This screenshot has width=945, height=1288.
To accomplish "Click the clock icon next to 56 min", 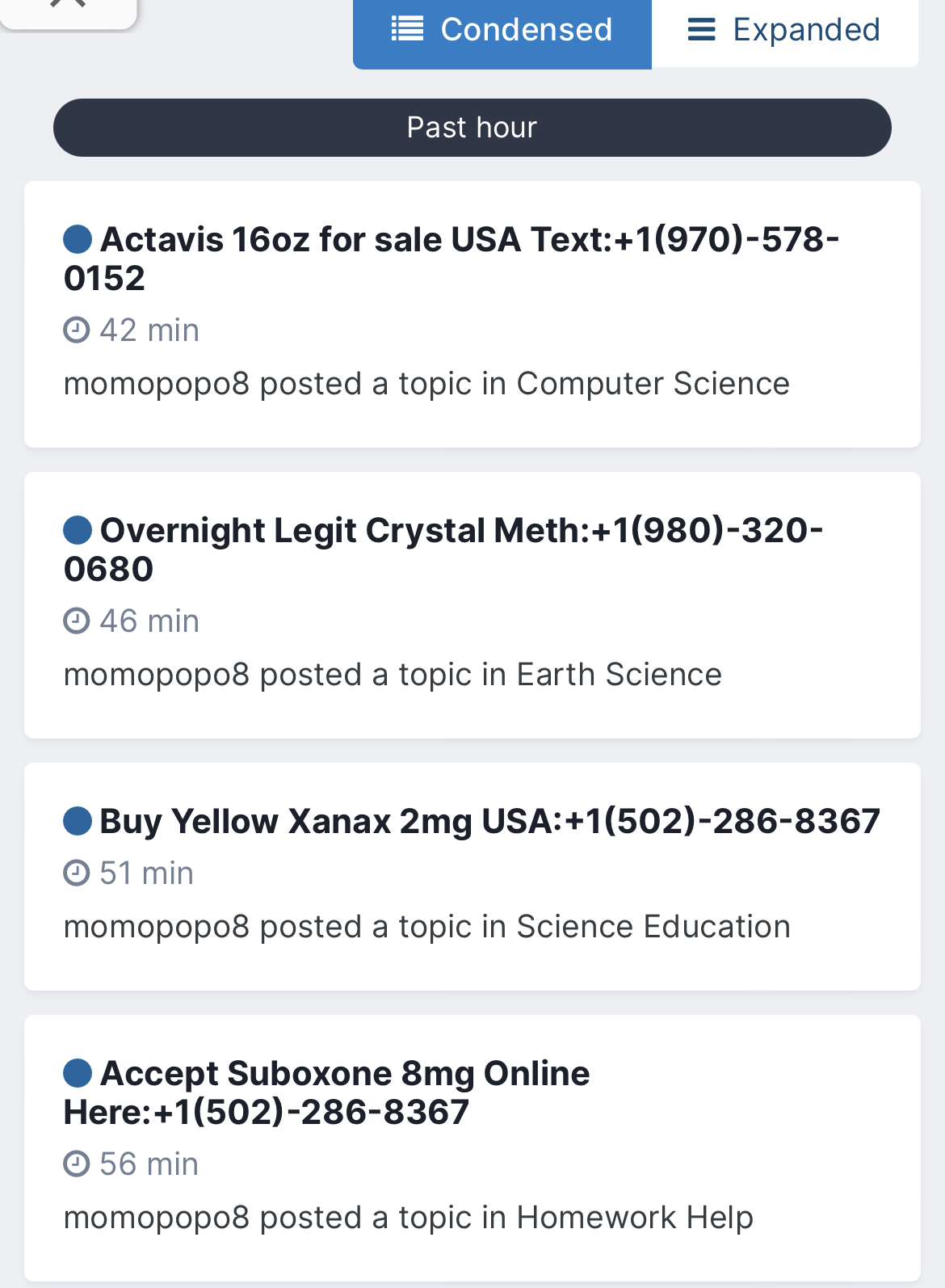I will tap(77, 1164).
